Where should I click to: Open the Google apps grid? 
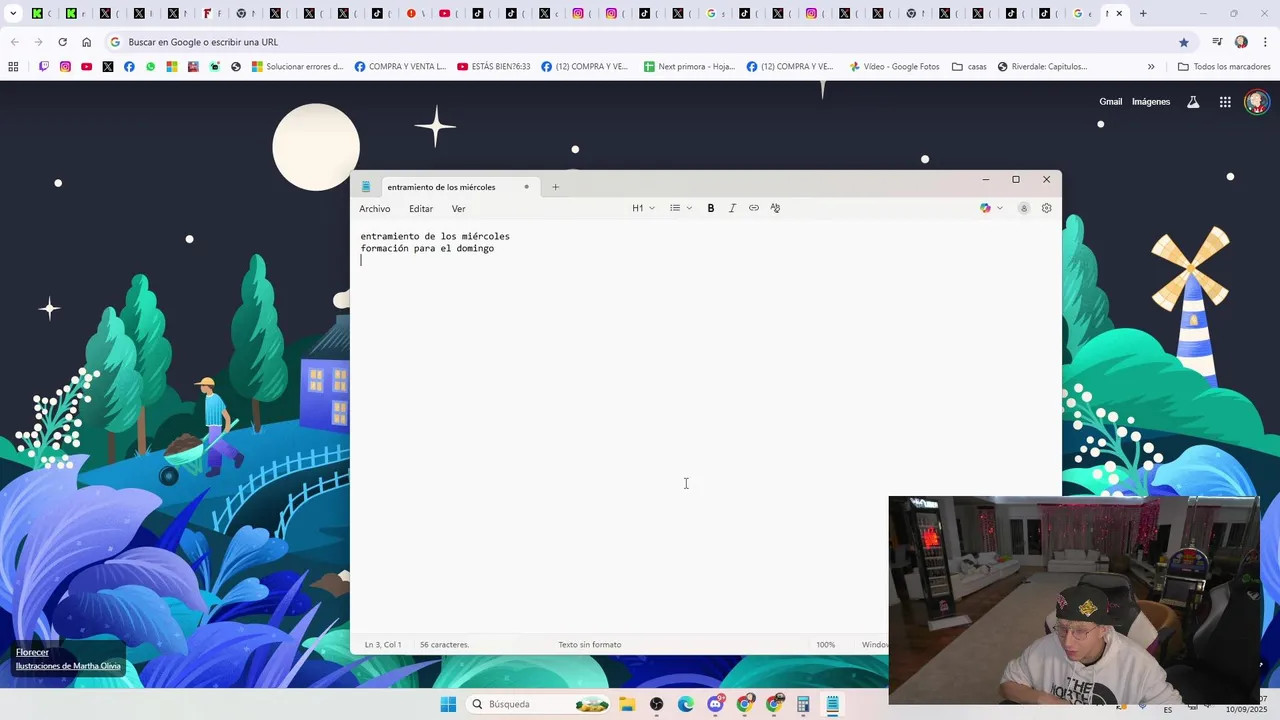(1225, 102)
